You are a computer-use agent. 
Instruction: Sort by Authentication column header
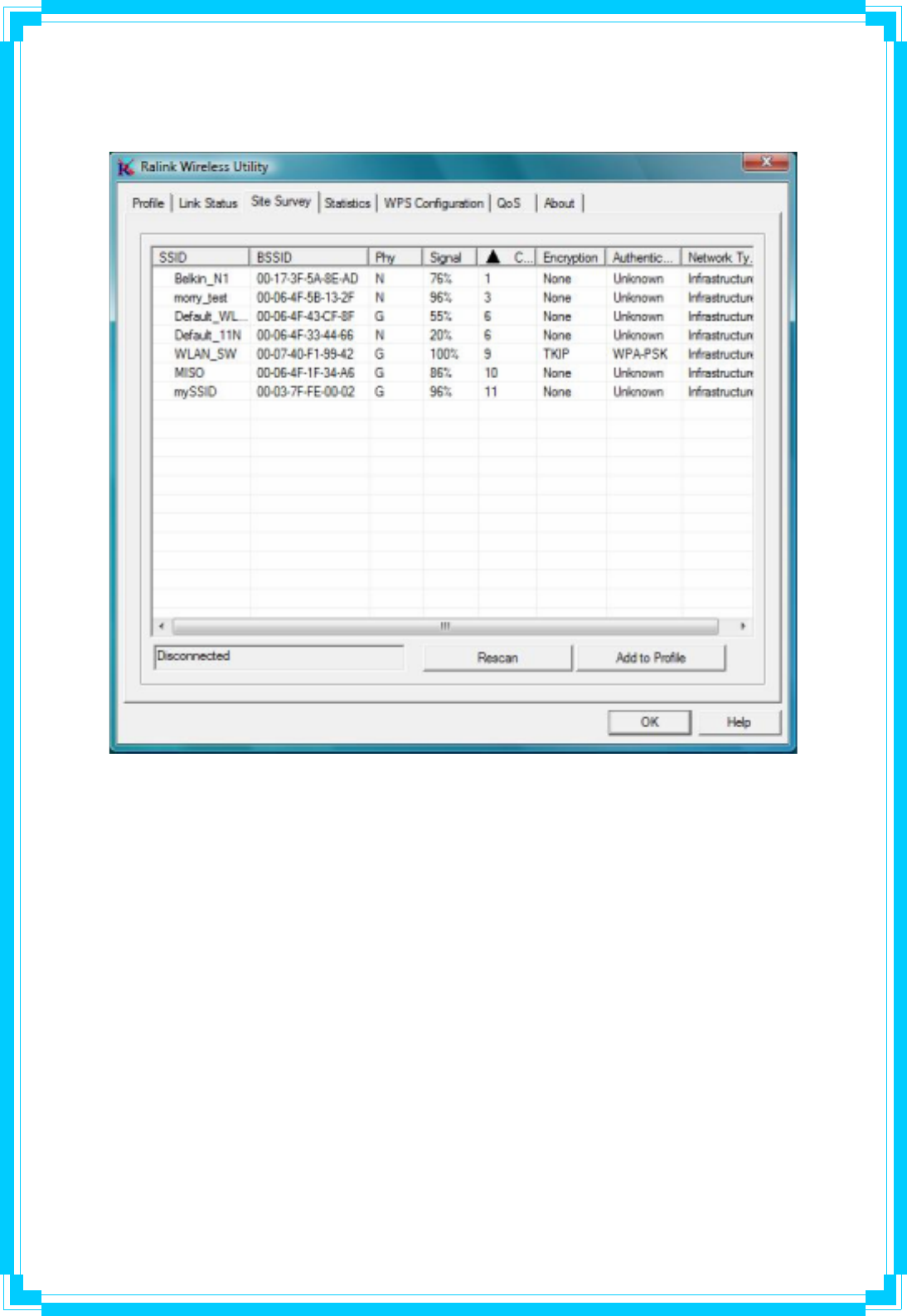click(643, 257)
